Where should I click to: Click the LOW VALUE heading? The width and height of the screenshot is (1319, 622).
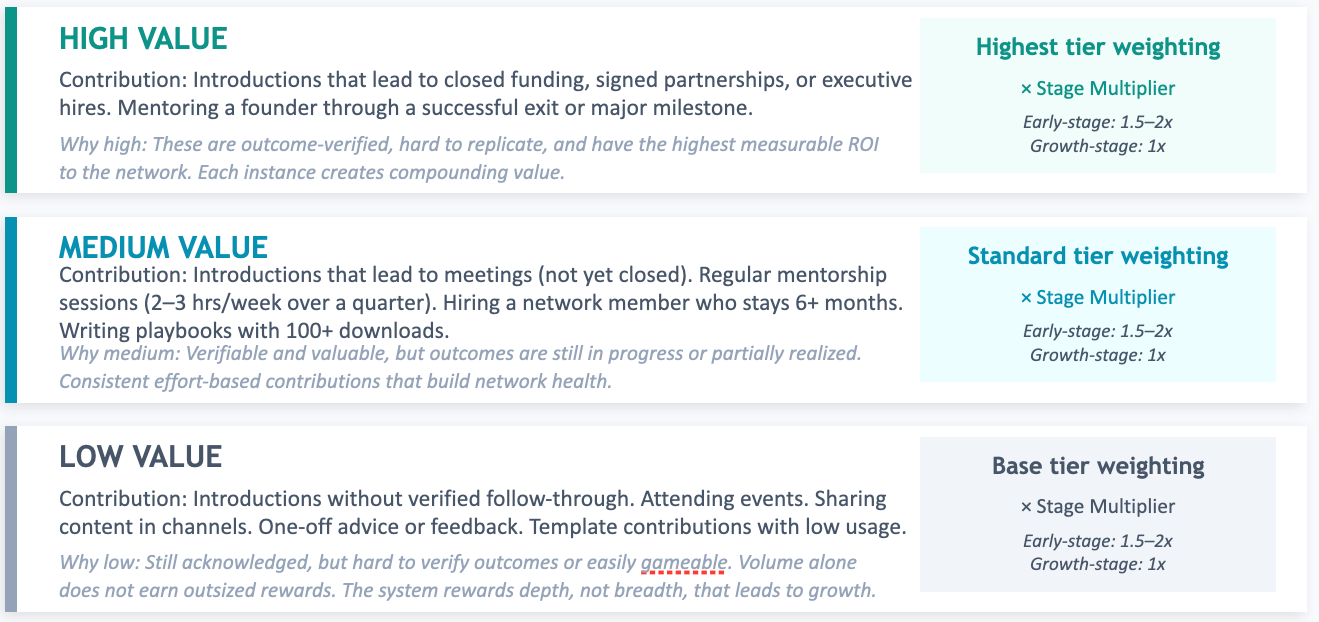coord(140,457)
